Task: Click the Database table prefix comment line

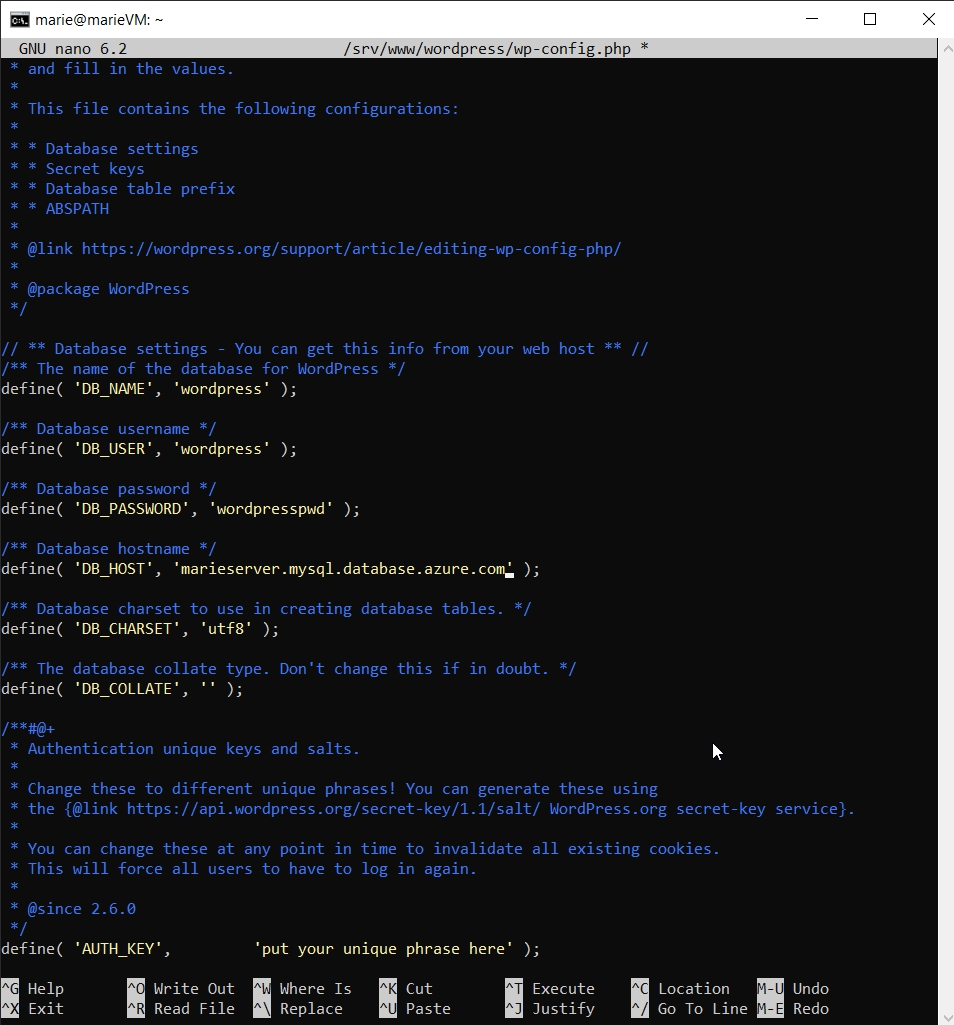Action: pyautogui.click(x=122, y=189)
